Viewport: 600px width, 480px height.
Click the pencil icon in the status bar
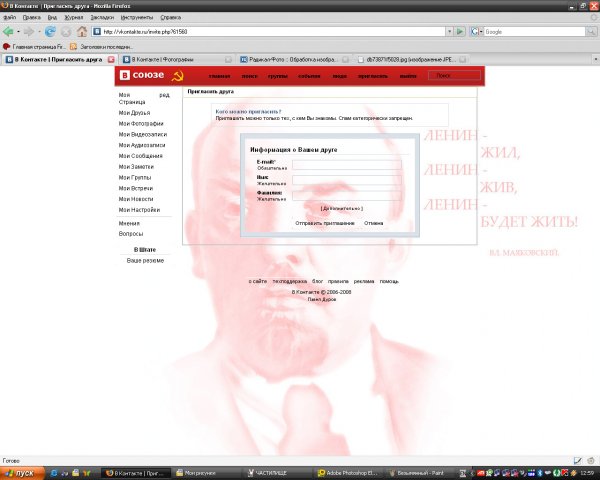point(577,461)
